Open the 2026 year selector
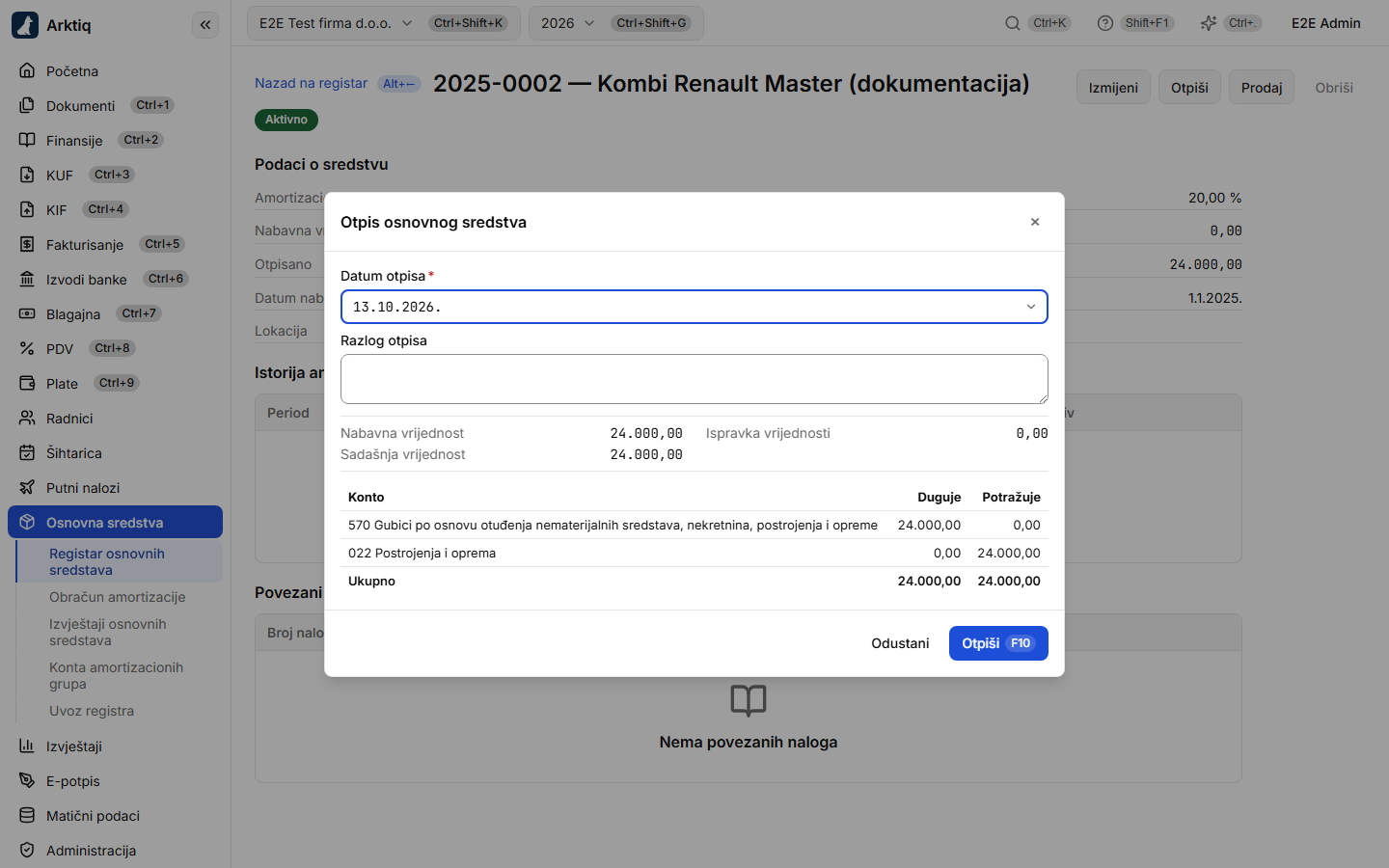 point(616,23)
